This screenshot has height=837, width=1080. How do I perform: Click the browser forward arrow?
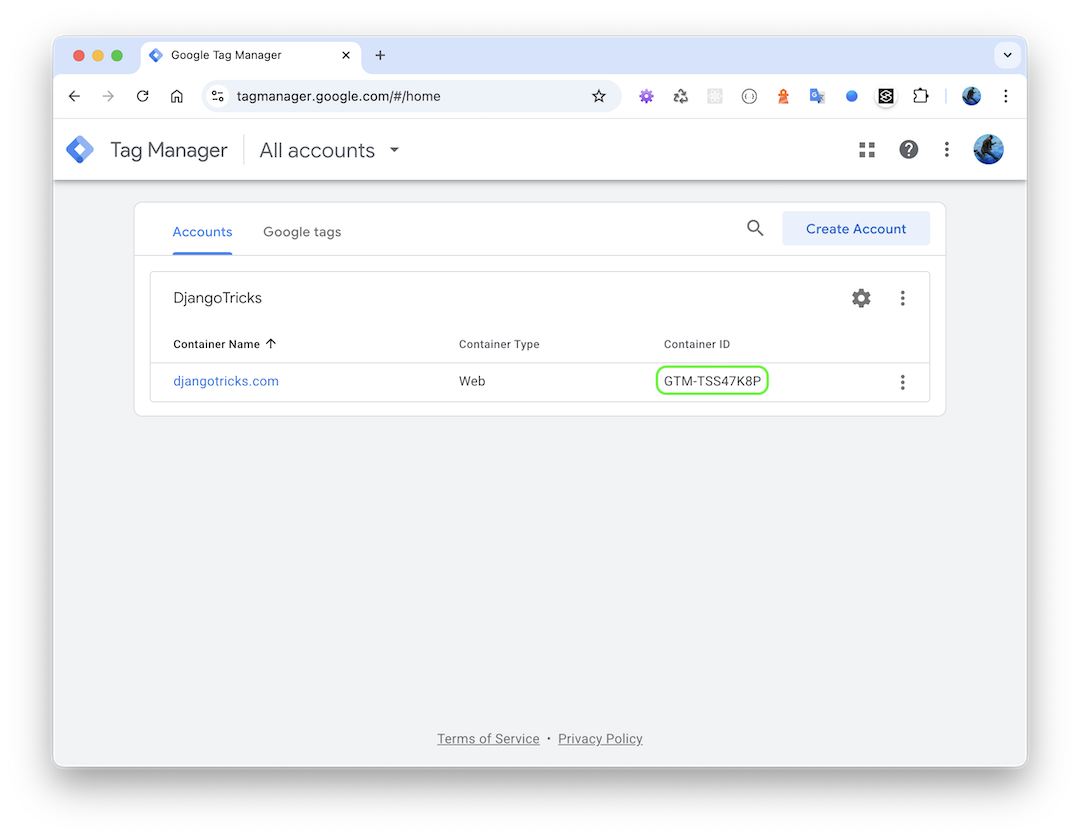point(108,96)
